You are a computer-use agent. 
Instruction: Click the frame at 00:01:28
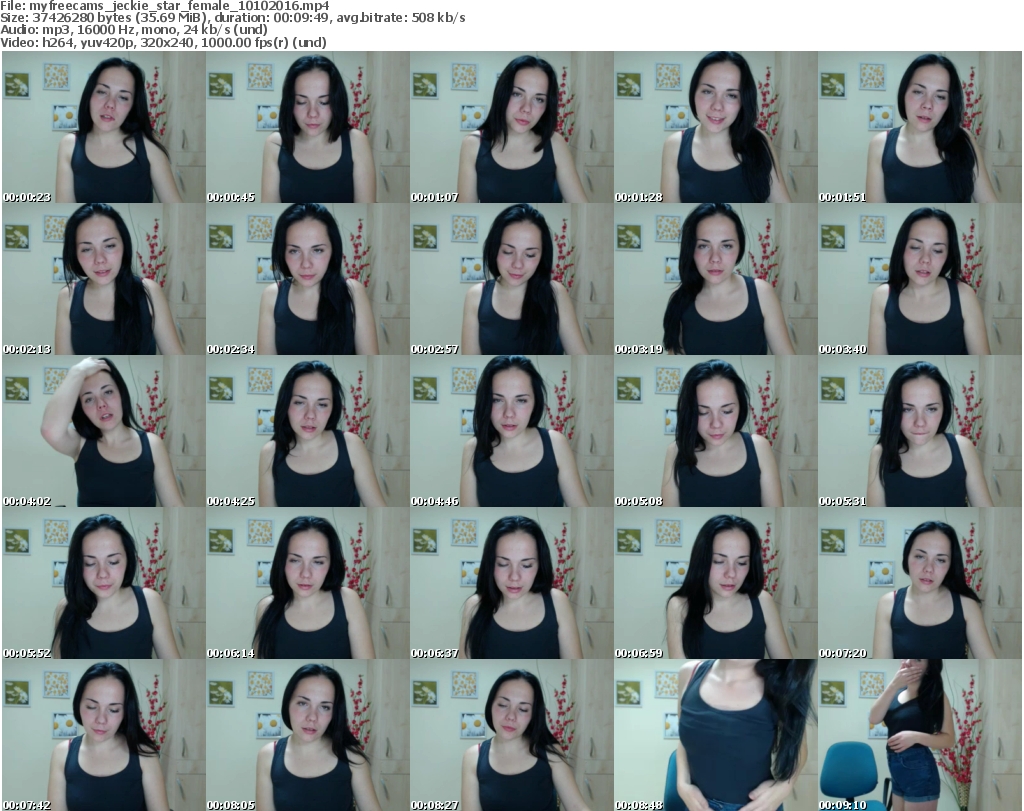click(x=715, y=128)
